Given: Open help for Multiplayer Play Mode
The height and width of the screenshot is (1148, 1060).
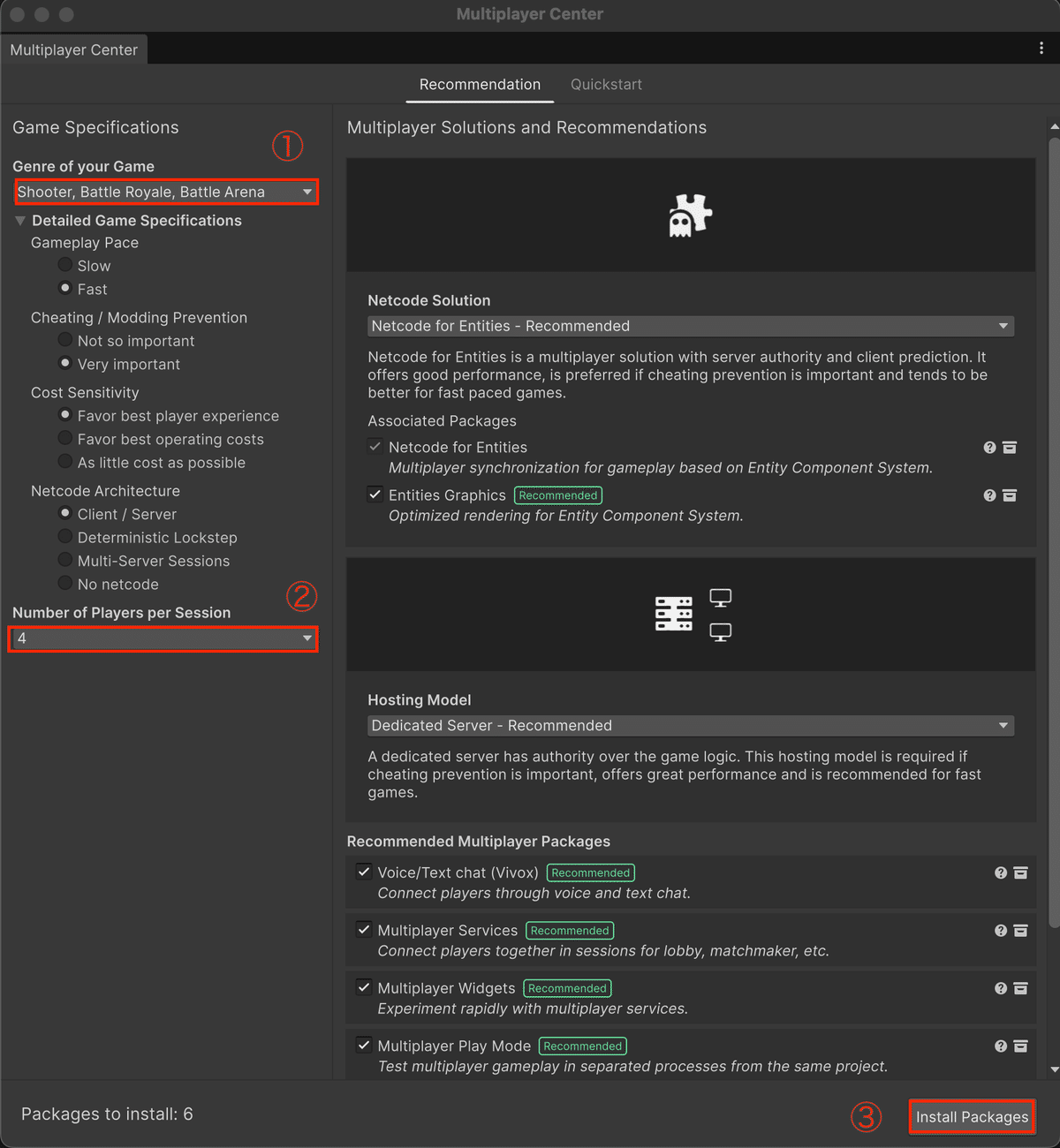Looking at the screenshot, I should 1001,1046.
